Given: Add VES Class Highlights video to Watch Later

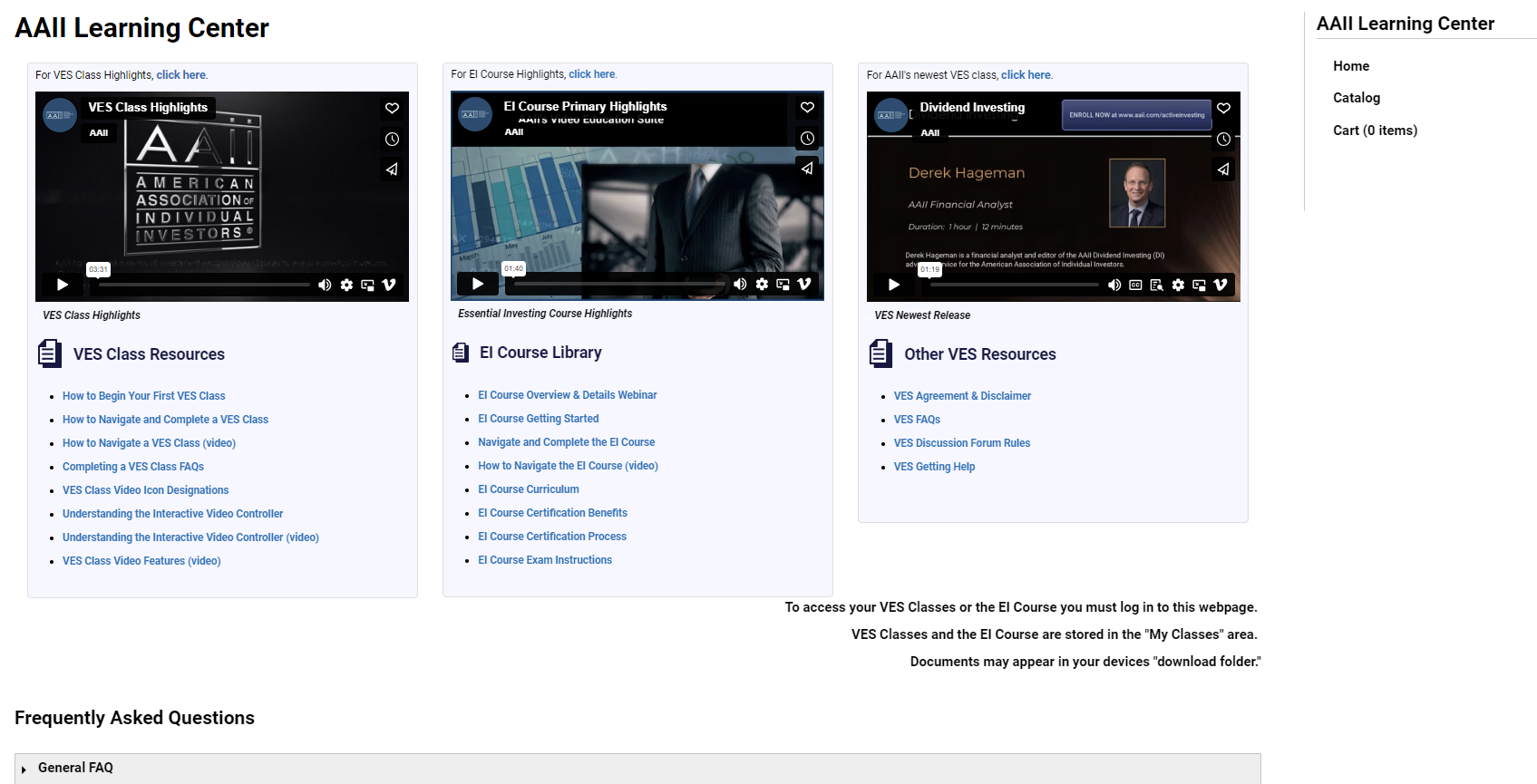Looking at the screenshot, I should tap(392, 139).
